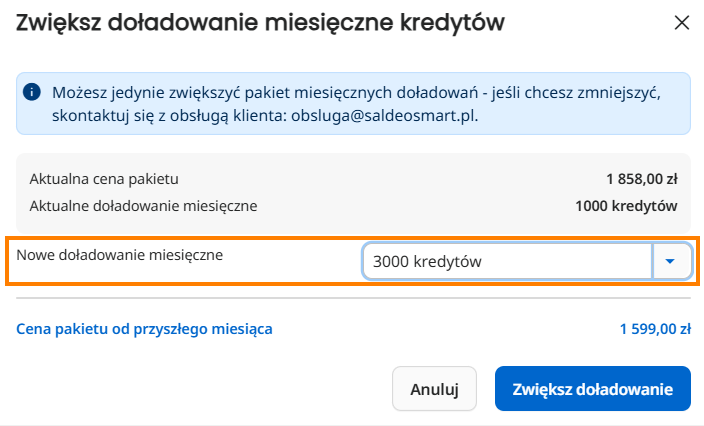Close the dialog with the X icon
The height and width of the screenshot is (426, 704).
click(x=682, y=22)
